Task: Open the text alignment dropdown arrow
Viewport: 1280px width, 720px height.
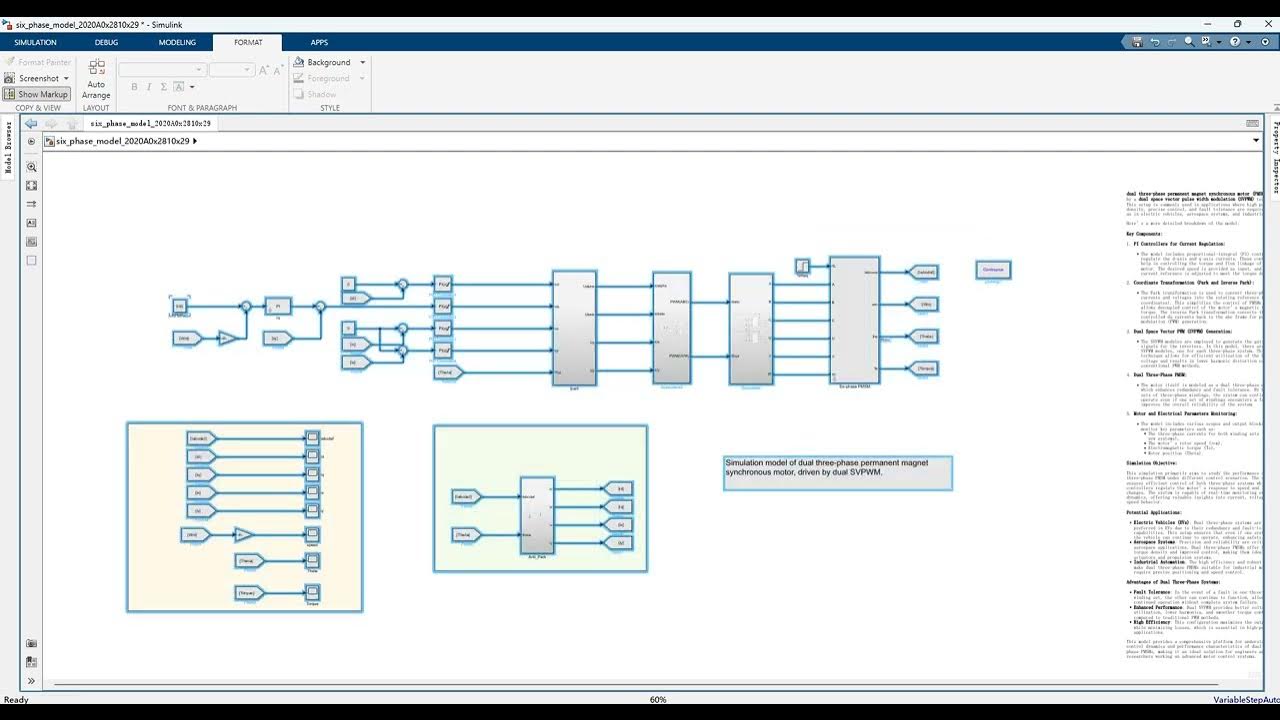Action: click(193, 87)
